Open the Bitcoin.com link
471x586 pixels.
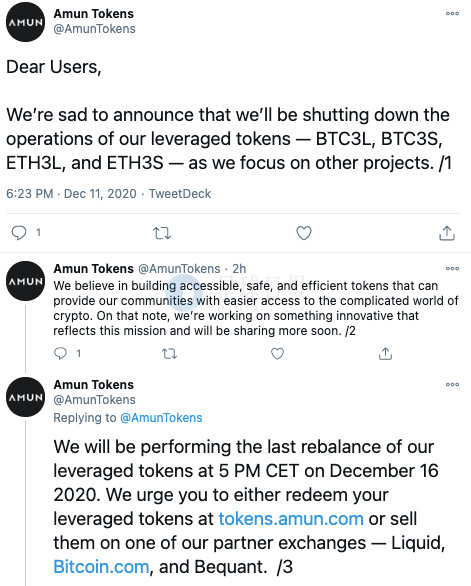101,567
